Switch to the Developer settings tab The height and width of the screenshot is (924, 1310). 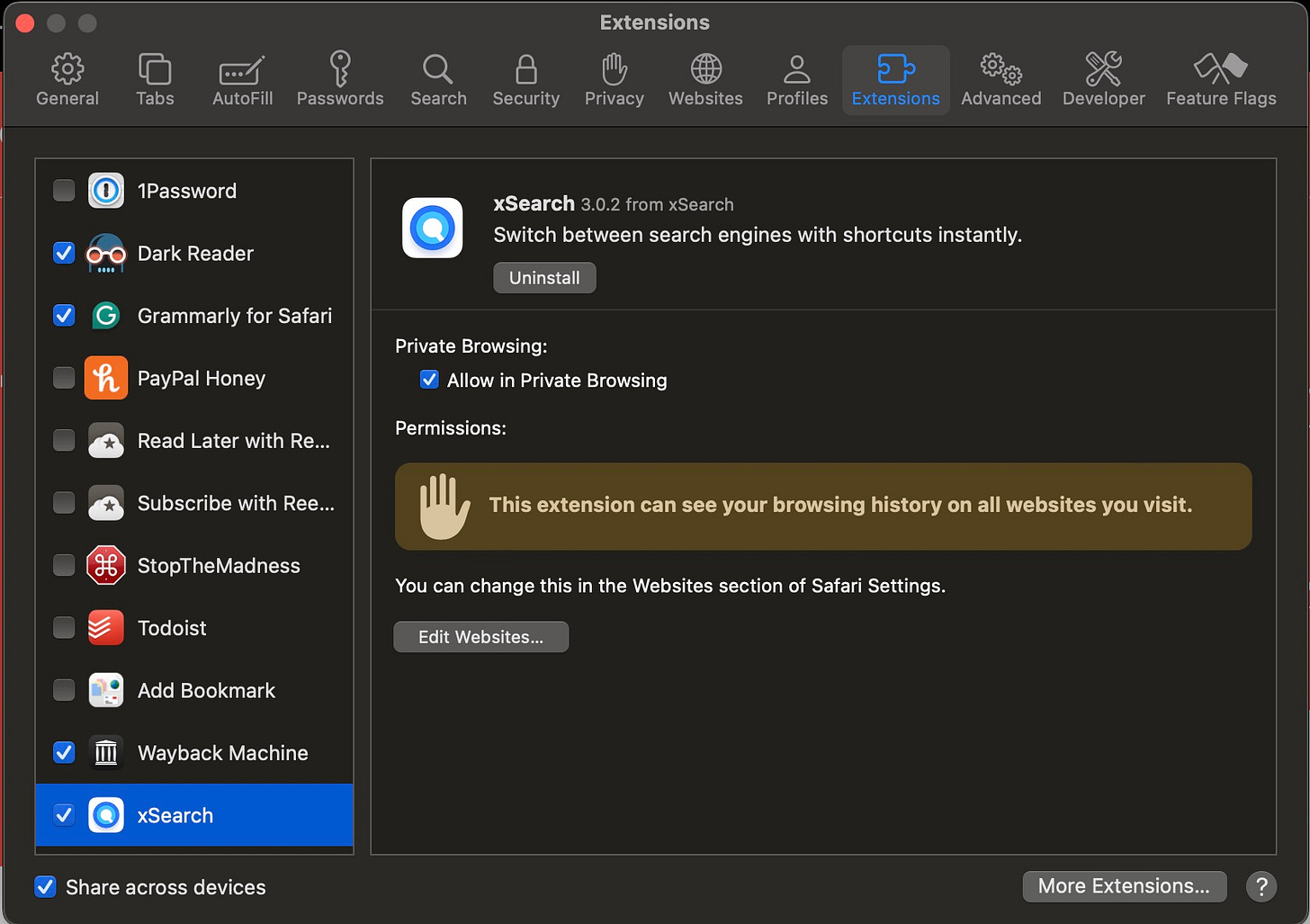click(x=1104, y=80)
